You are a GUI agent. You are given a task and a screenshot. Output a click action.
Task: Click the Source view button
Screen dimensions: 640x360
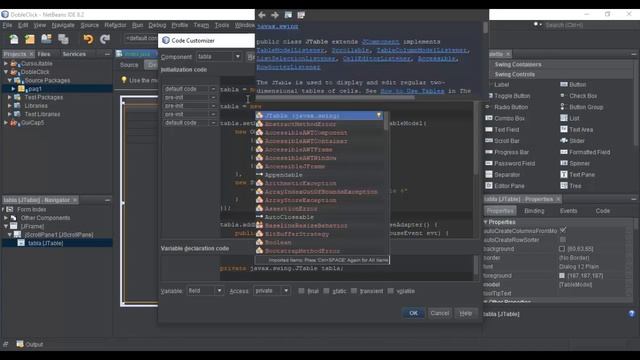click(x=129, y=65)
